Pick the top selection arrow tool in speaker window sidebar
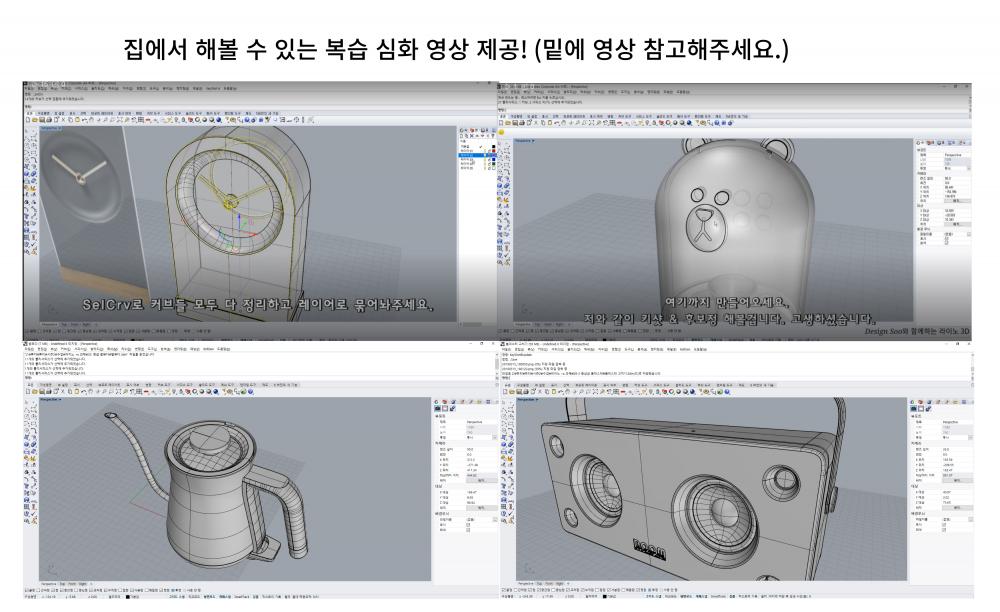Viewport: 1000px width, 612px height. (502, 401)
